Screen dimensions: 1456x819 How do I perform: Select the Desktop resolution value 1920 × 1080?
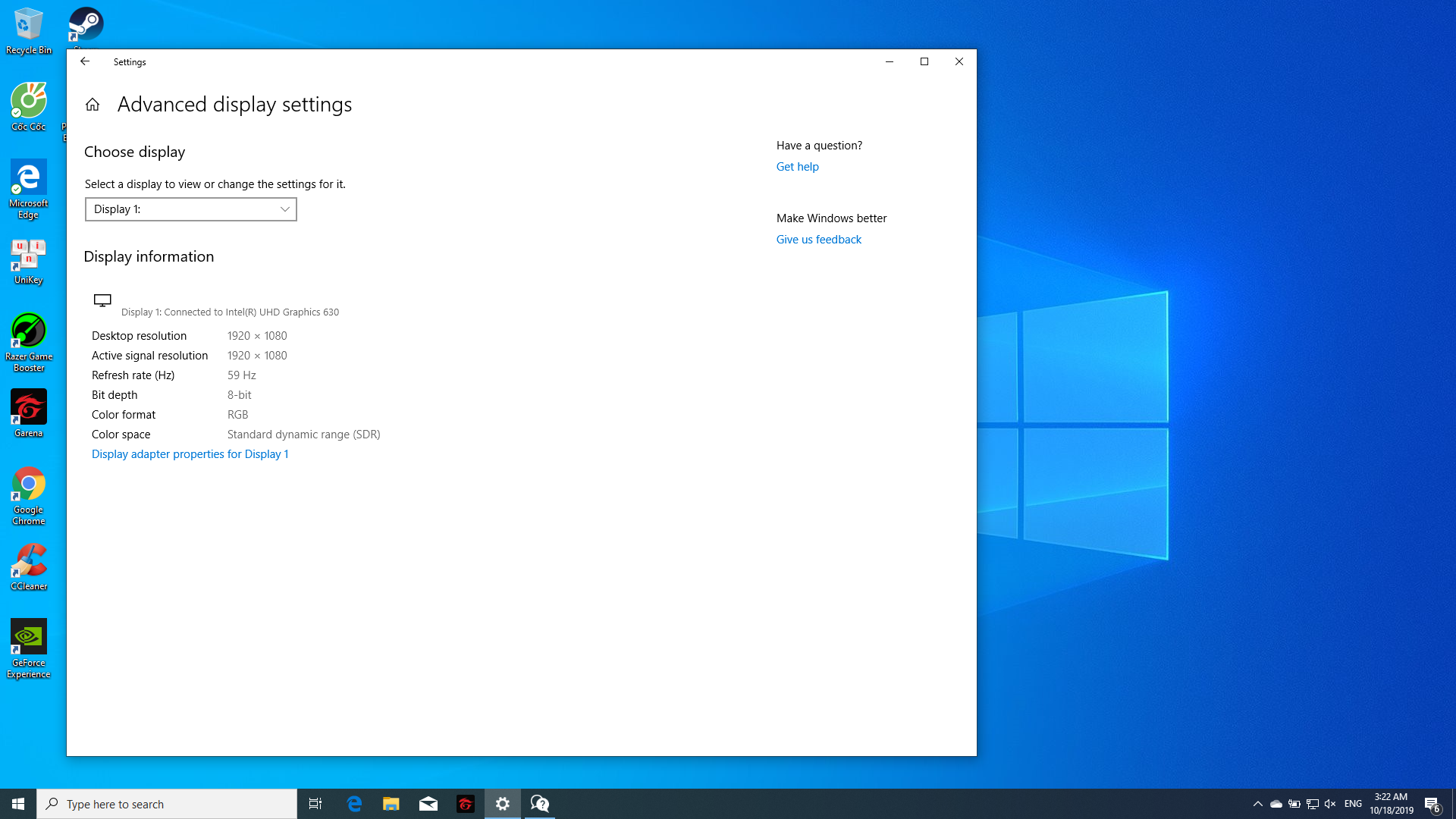point(257,336)
